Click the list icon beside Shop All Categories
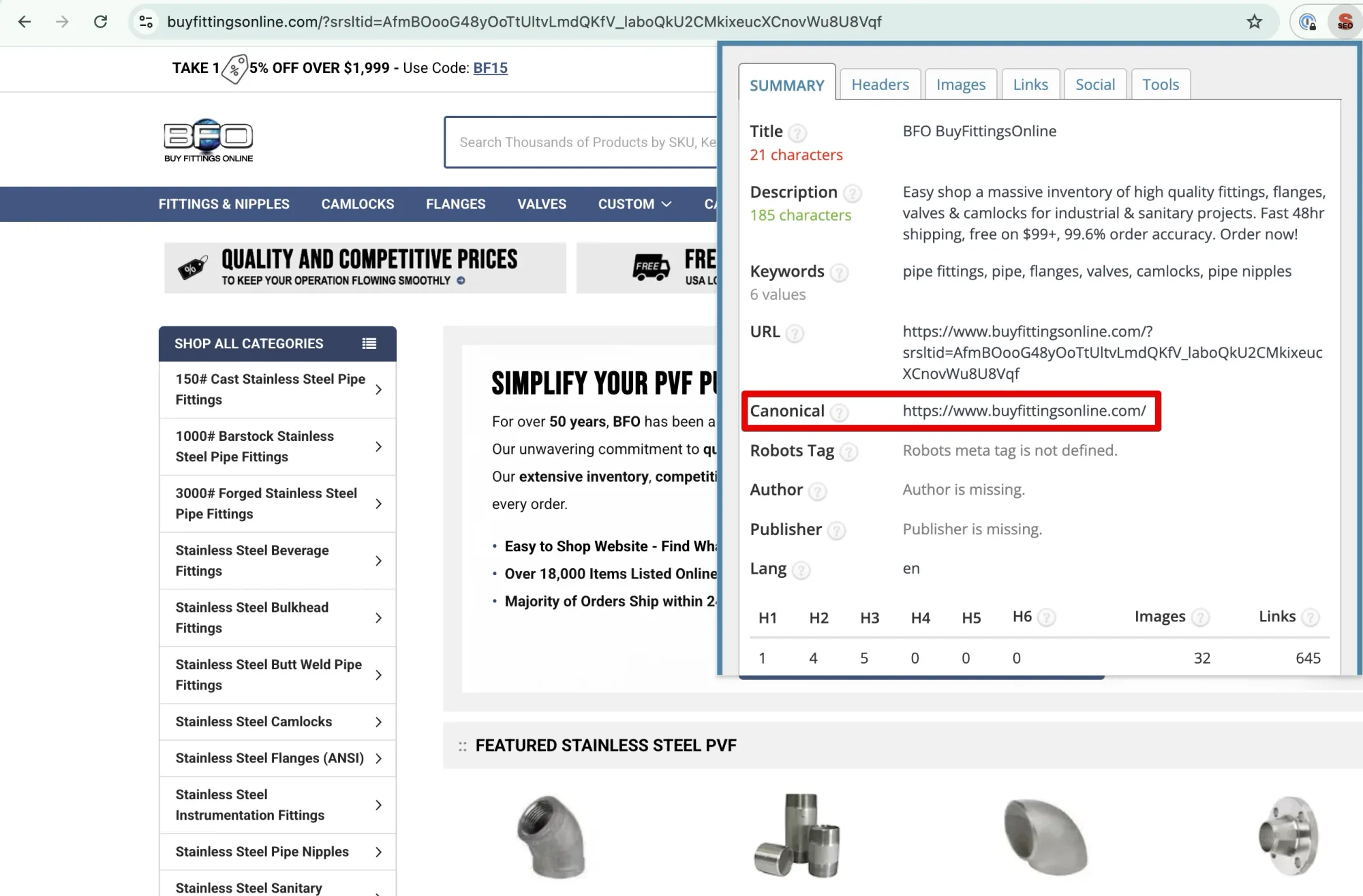The width and height of the screenshot is (1363, 896). click(369, 343)
